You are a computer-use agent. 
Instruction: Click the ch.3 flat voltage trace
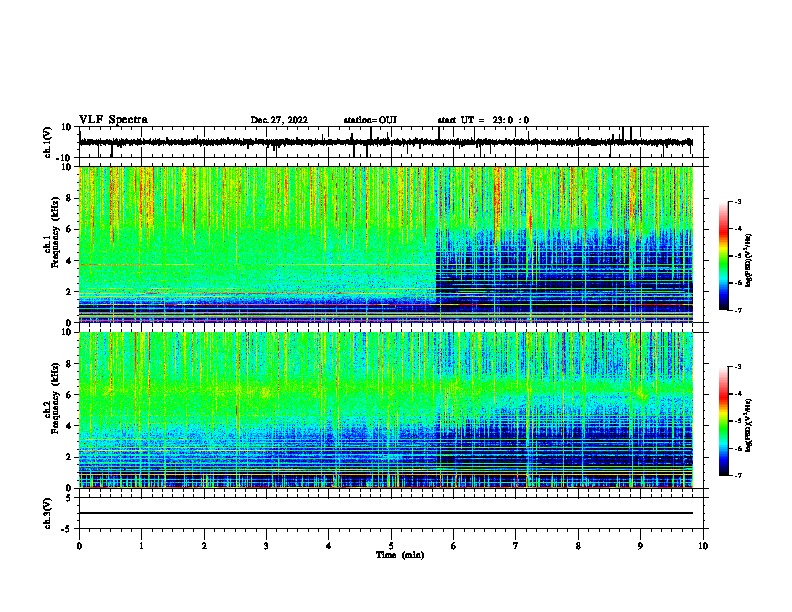(x=386, y=513)
